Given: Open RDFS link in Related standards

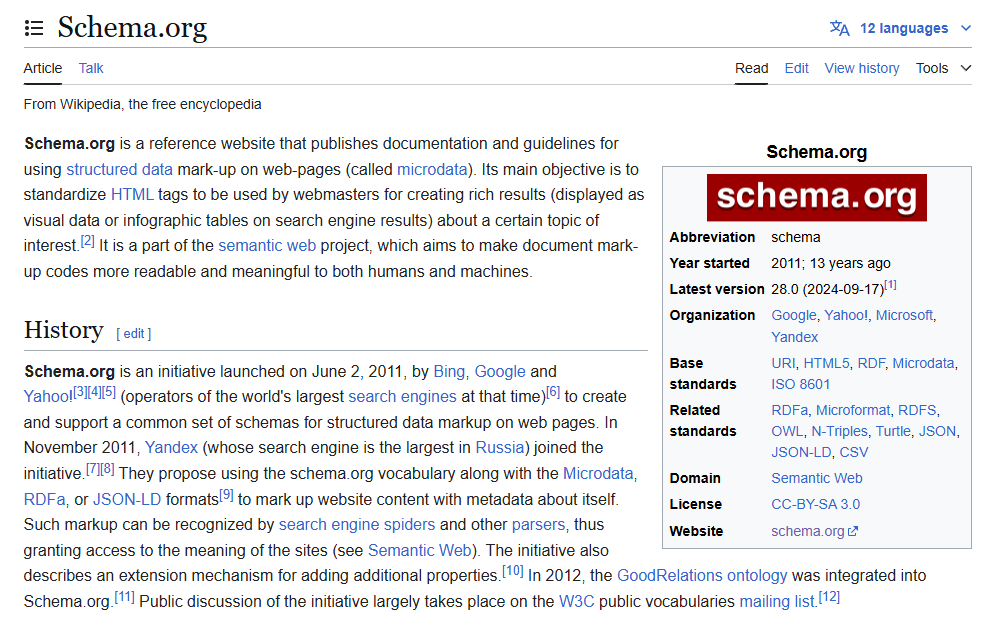Looking at the screenshot, I should click(x=917, y=410).
